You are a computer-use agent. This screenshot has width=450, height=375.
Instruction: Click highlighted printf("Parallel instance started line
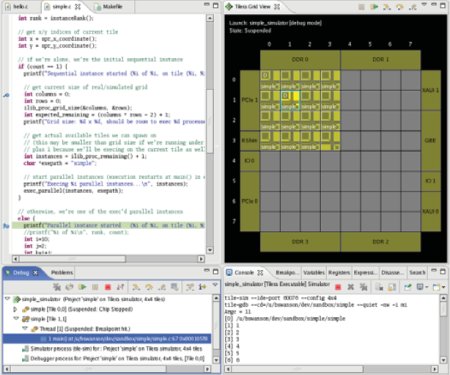(x=109, y=226)
